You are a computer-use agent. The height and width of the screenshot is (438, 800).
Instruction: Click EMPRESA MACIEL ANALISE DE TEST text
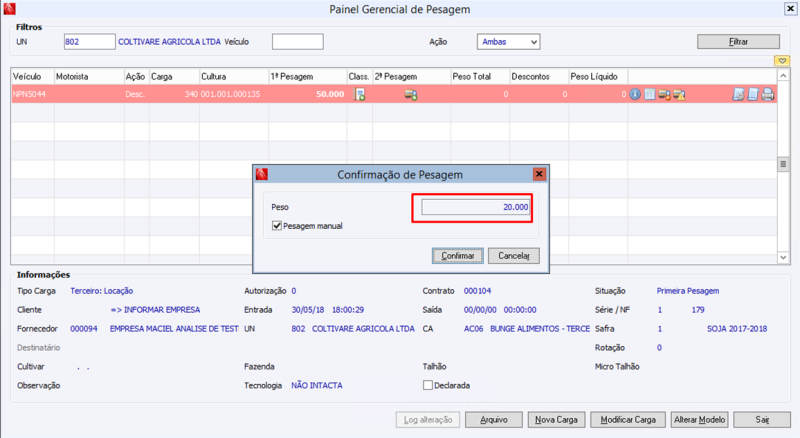tap(174, 329)
